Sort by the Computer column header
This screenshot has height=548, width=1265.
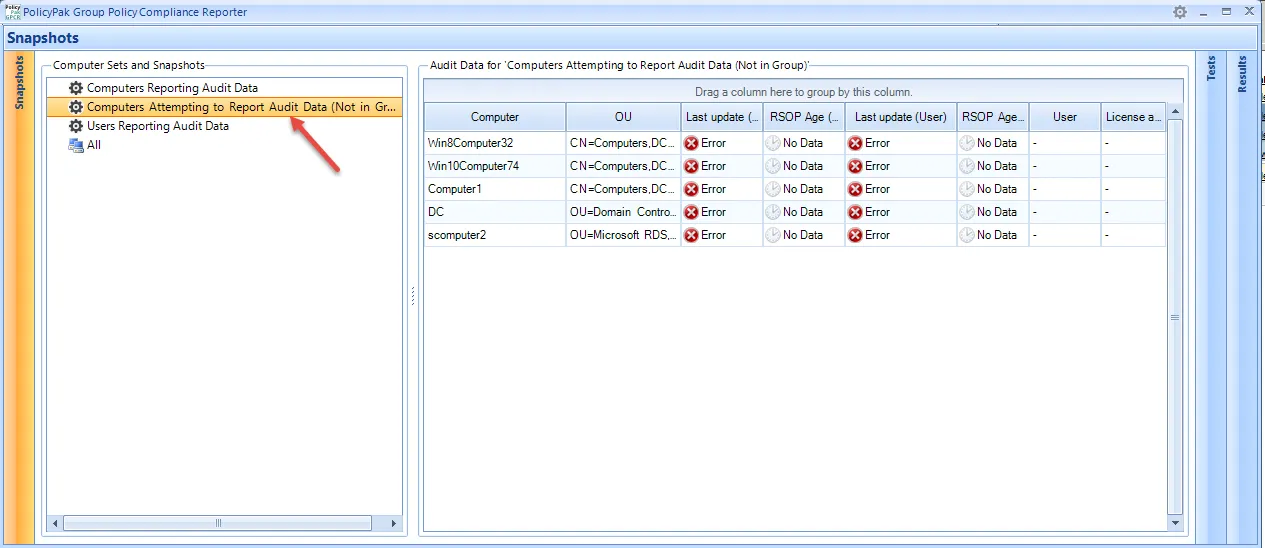[x=495, y=117]
